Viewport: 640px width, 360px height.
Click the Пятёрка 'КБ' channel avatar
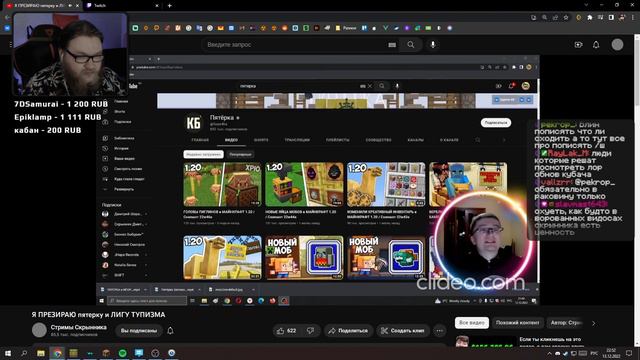coord(193,122)
